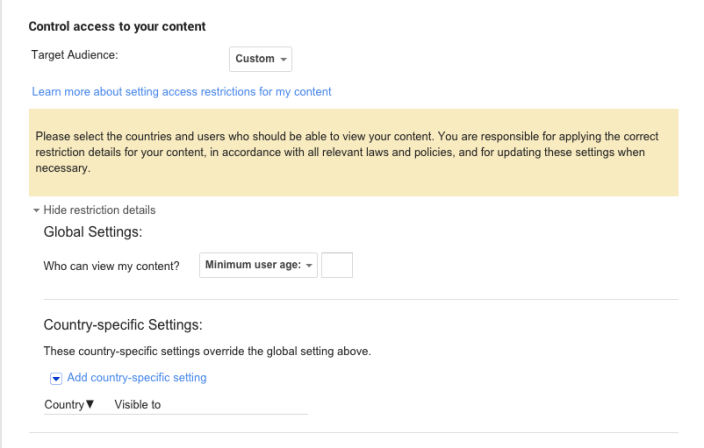Click the blue Add country-specific setting icon
This screenshot has width=704, height=448.
point(56,378)
